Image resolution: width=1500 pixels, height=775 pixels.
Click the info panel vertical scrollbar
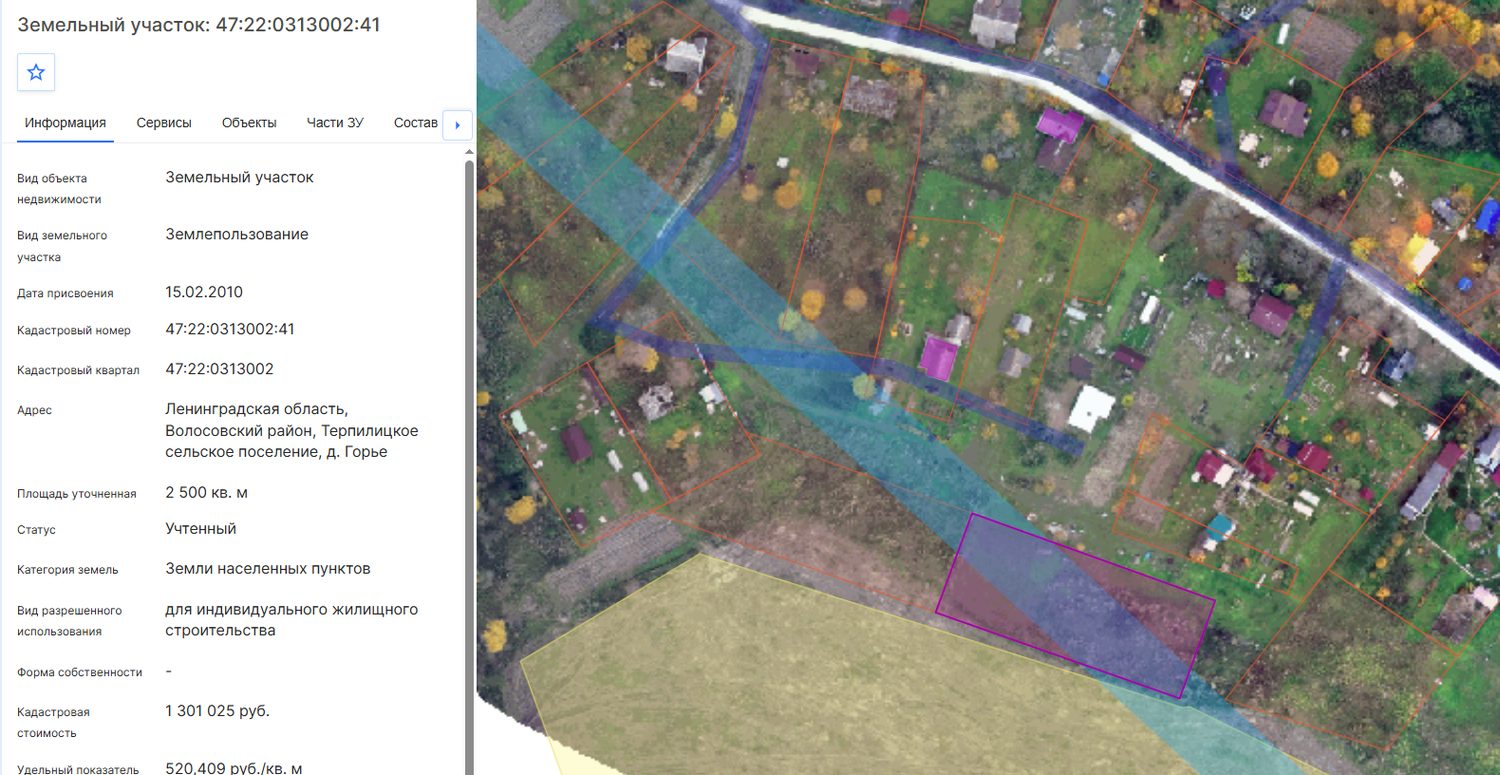[469, 460]
